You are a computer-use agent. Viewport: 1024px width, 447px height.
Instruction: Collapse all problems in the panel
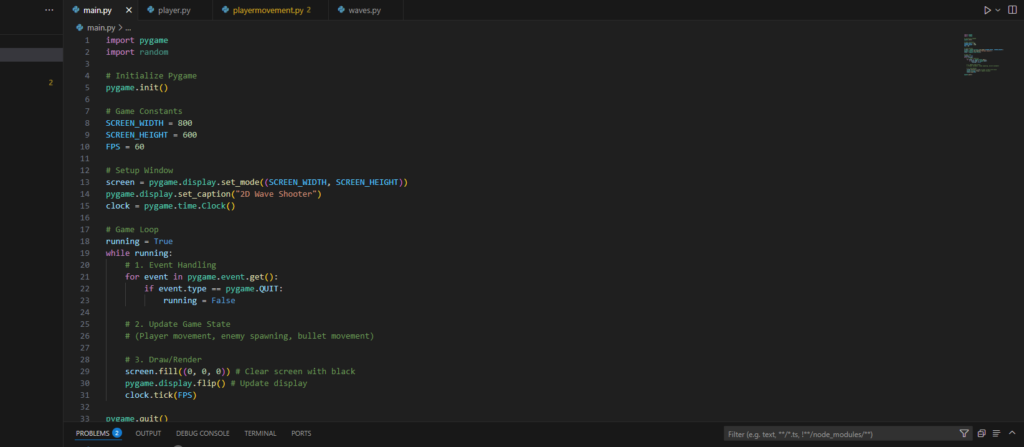981,434
